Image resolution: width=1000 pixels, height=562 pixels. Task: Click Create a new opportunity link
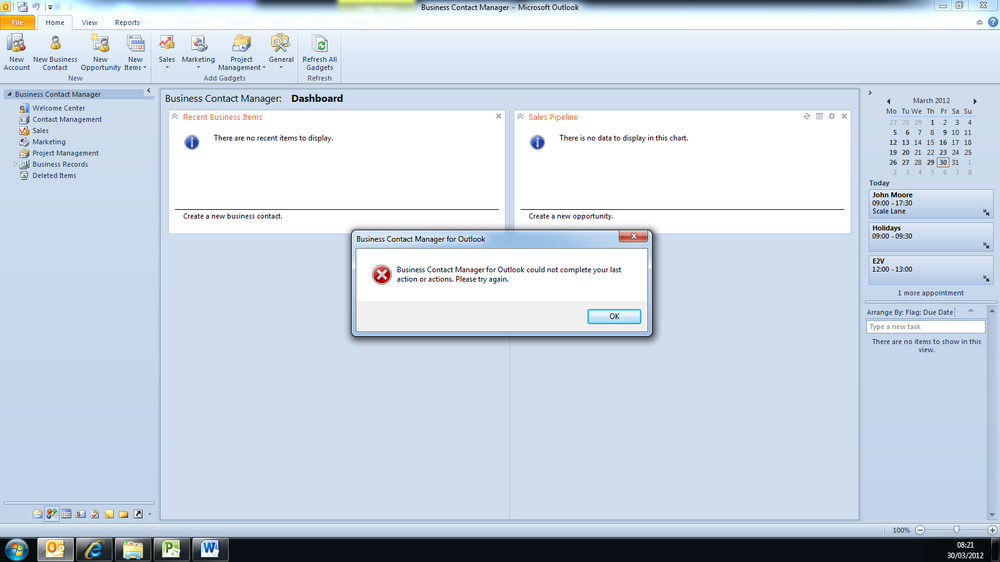[571, 216]
